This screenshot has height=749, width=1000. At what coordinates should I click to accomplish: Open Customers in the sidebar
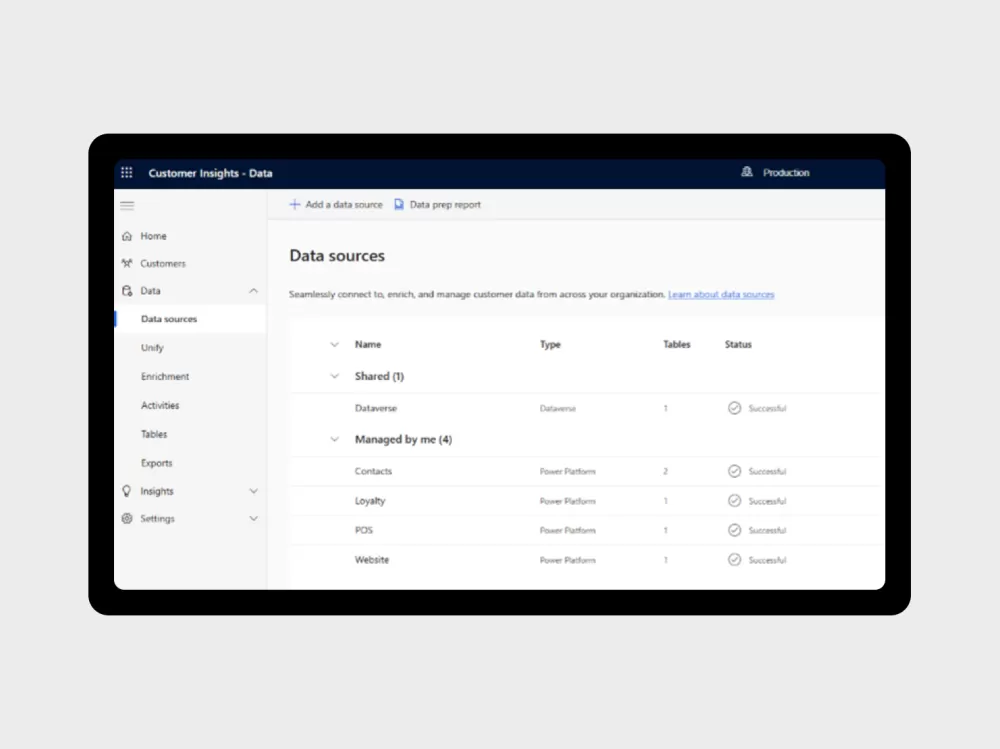(x=163, y=263)
